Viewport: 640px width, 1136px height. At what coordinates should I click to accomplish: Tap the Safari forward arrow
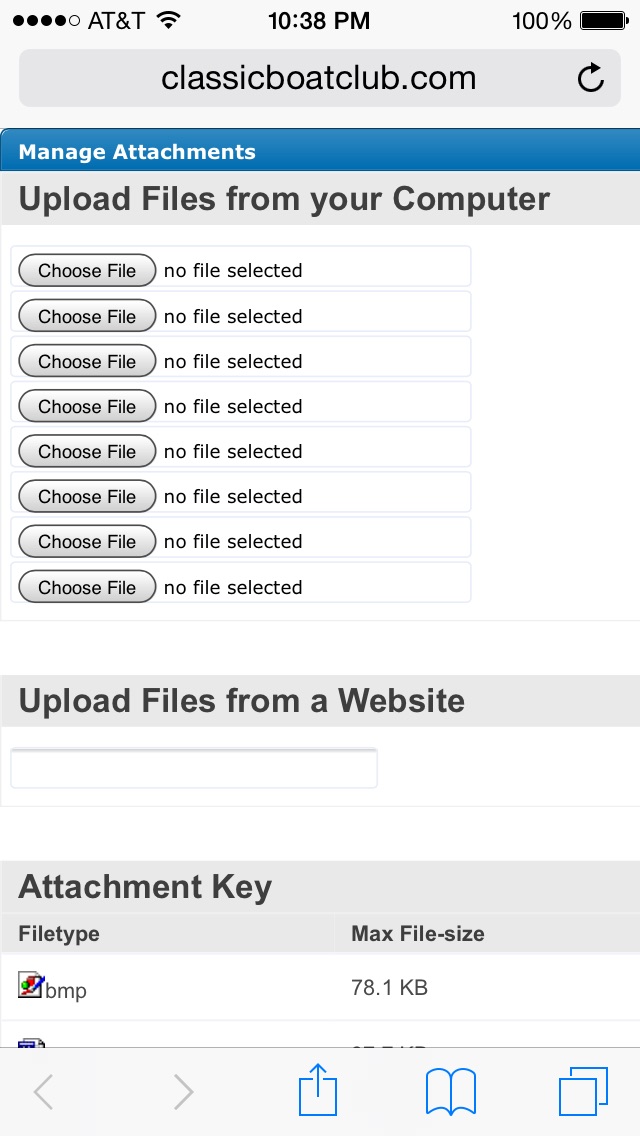(x=183, y=1092)
